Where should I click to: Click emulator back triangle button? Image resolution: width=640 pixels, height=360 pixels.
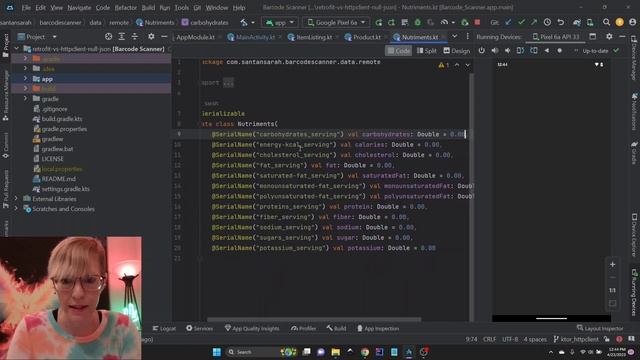click(547, 51)
